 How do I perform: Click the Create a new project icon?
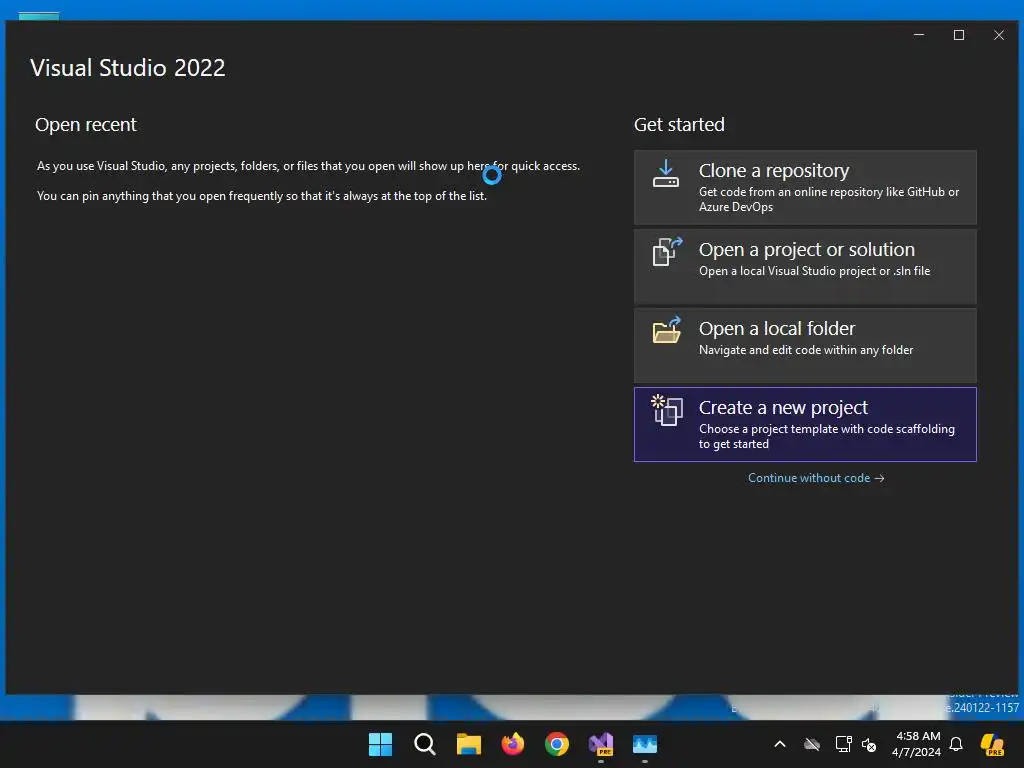(x=667, y=410)
